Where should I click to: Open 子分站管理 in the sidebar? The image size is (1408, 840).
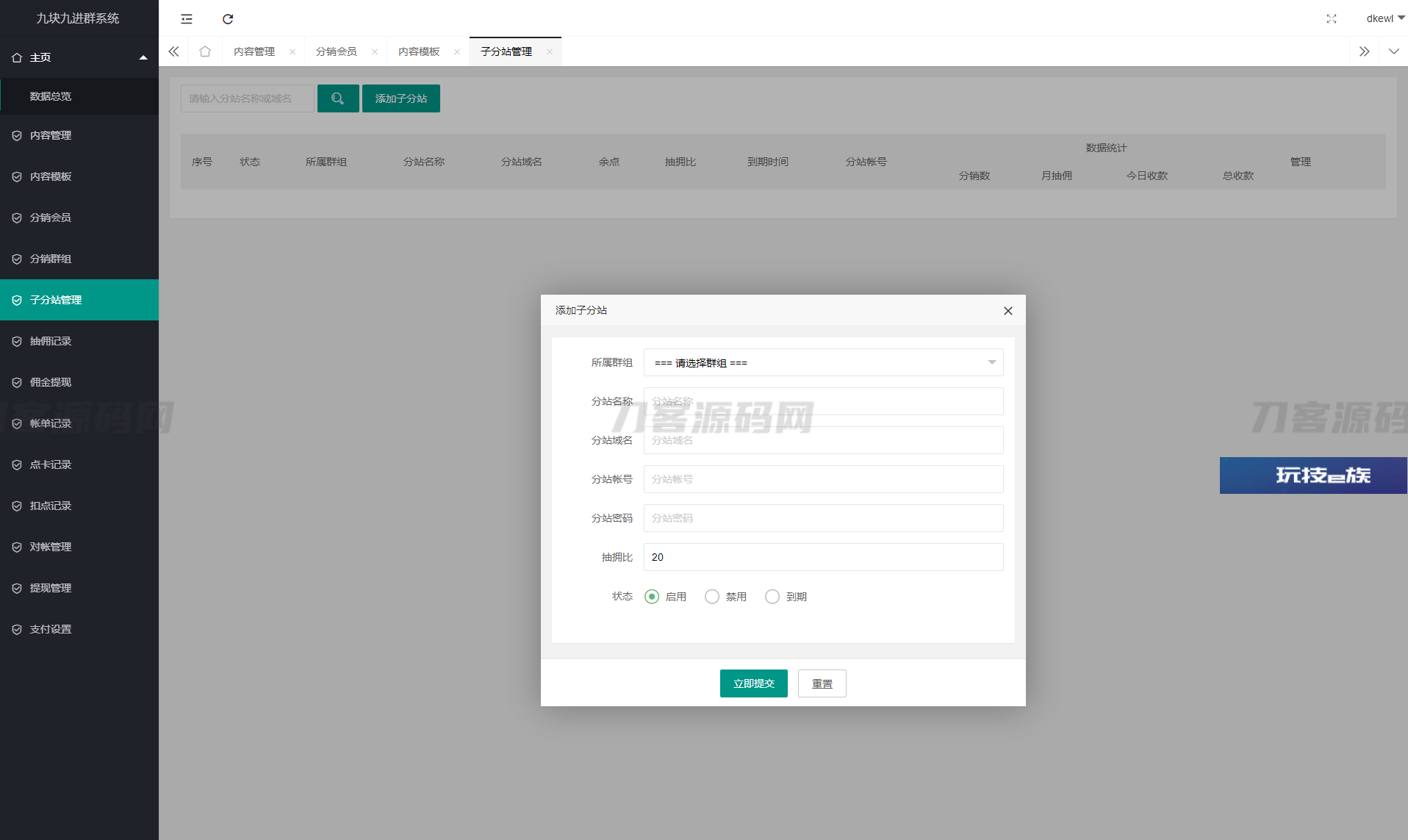point(79,300)
